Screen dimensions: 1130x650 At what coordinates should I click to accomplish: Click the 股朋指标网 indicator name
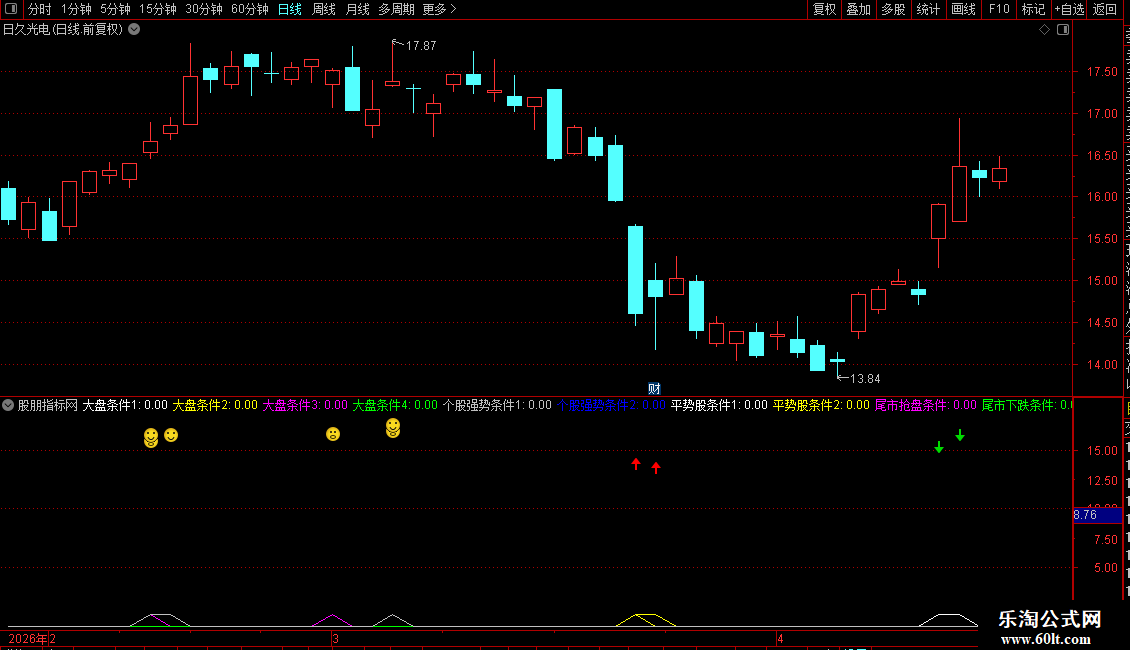(48, 405)
